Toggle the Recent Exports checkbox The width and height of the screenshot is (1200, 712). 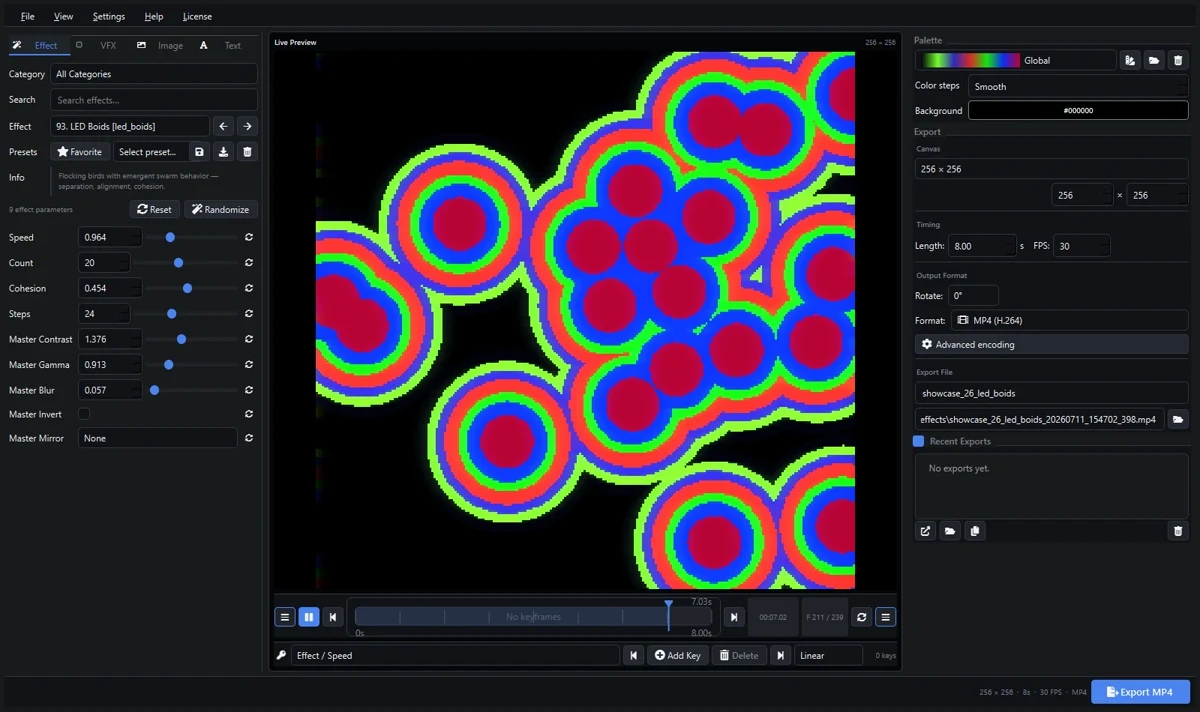point(919,441)
